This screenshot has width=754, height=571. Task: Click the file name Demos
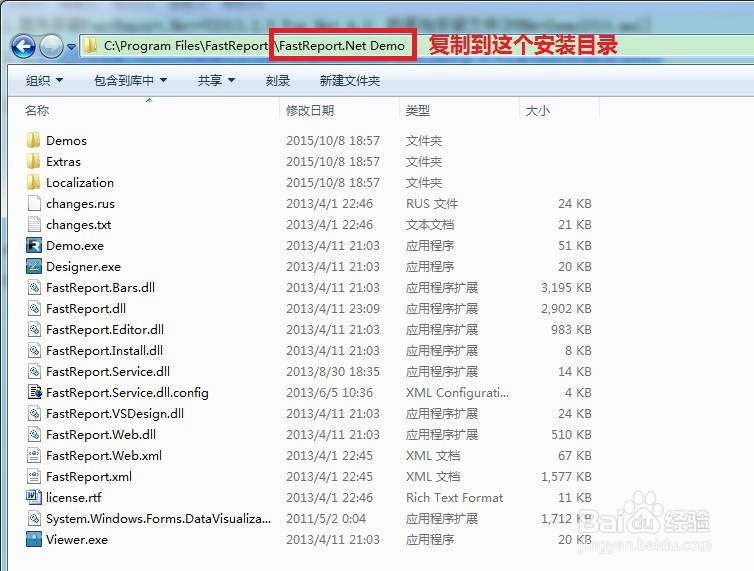[66, 140]
